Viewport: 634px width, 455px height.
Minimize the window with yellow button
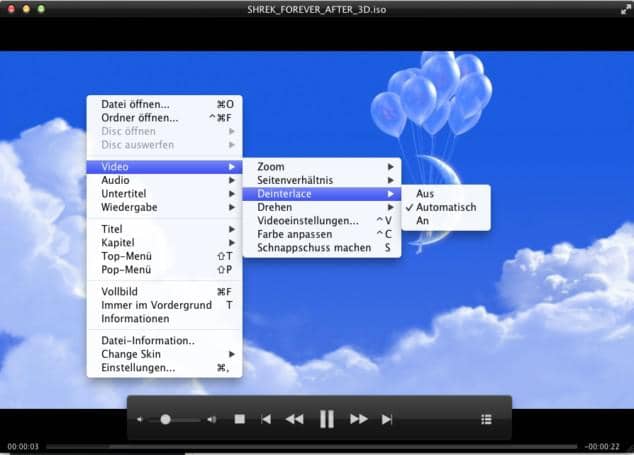[x=26, y=8]
